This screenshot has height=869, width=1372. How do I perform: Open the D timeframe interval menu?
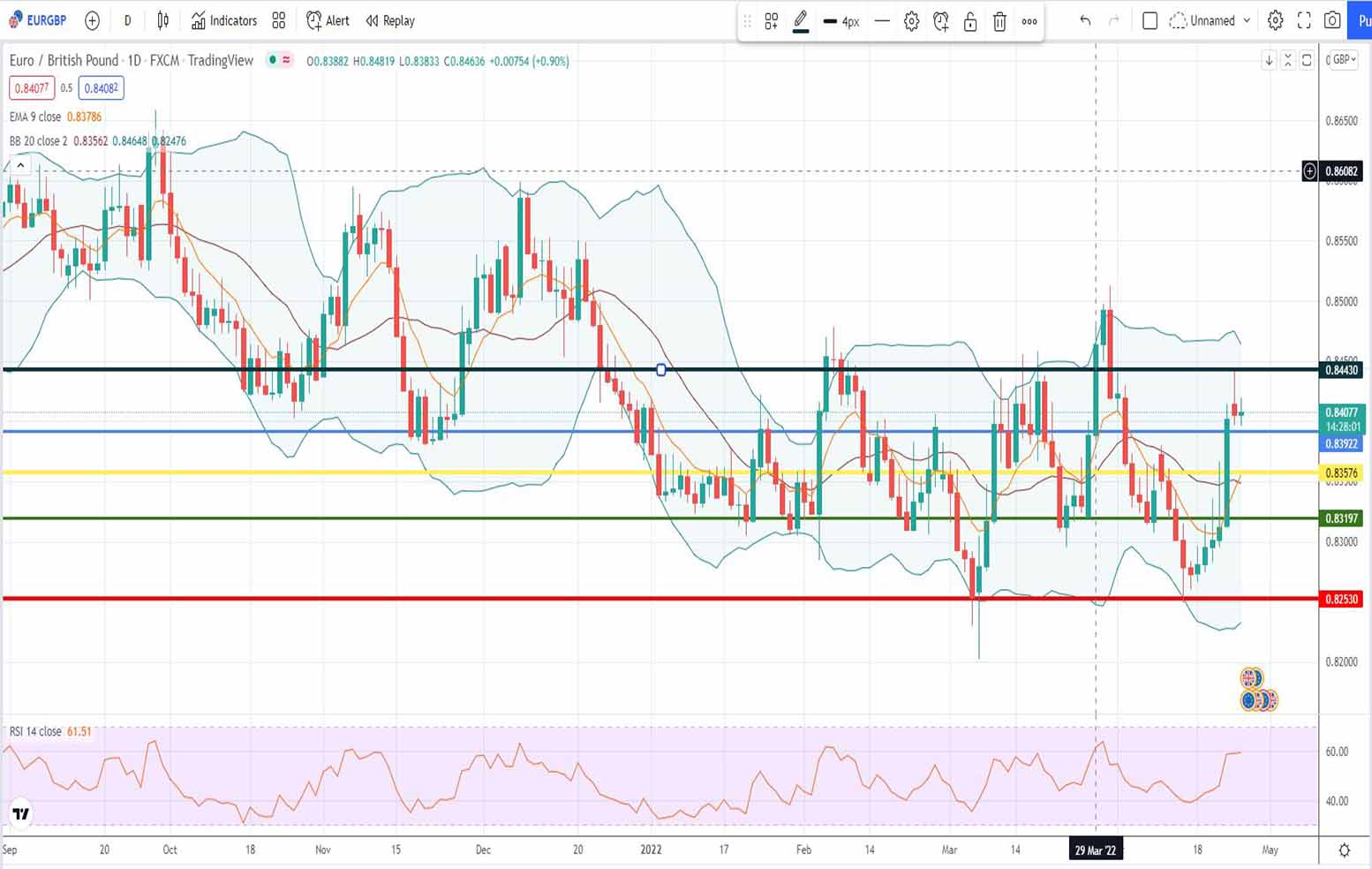127,20
